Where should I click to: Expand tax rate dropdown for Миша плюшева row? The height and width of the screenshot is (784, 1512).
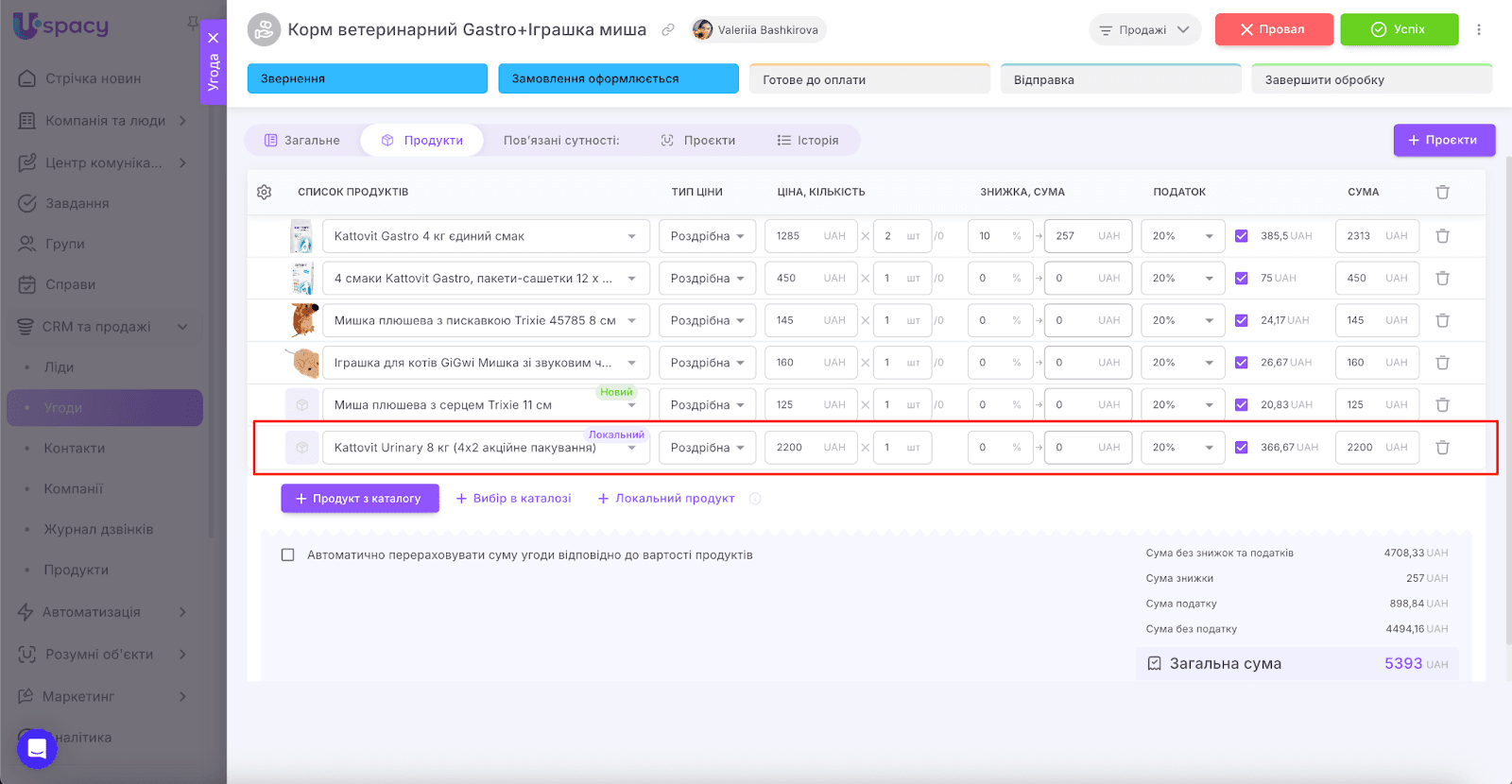tap(1182, 405)
